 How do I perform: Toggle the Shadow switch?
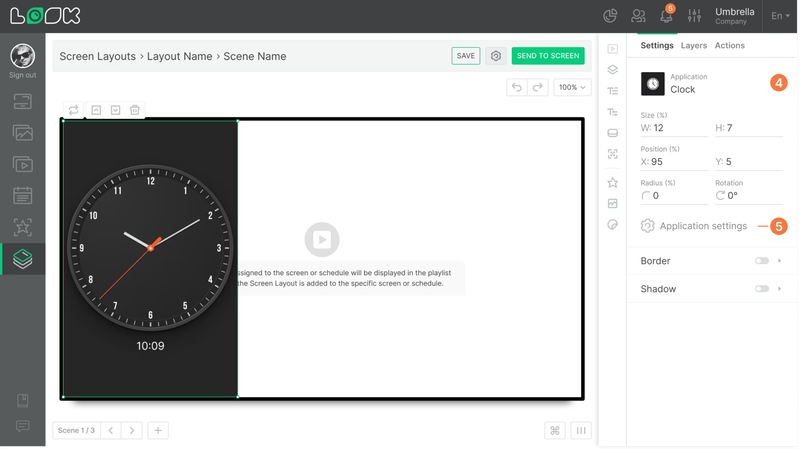click(x=763, y=290)
